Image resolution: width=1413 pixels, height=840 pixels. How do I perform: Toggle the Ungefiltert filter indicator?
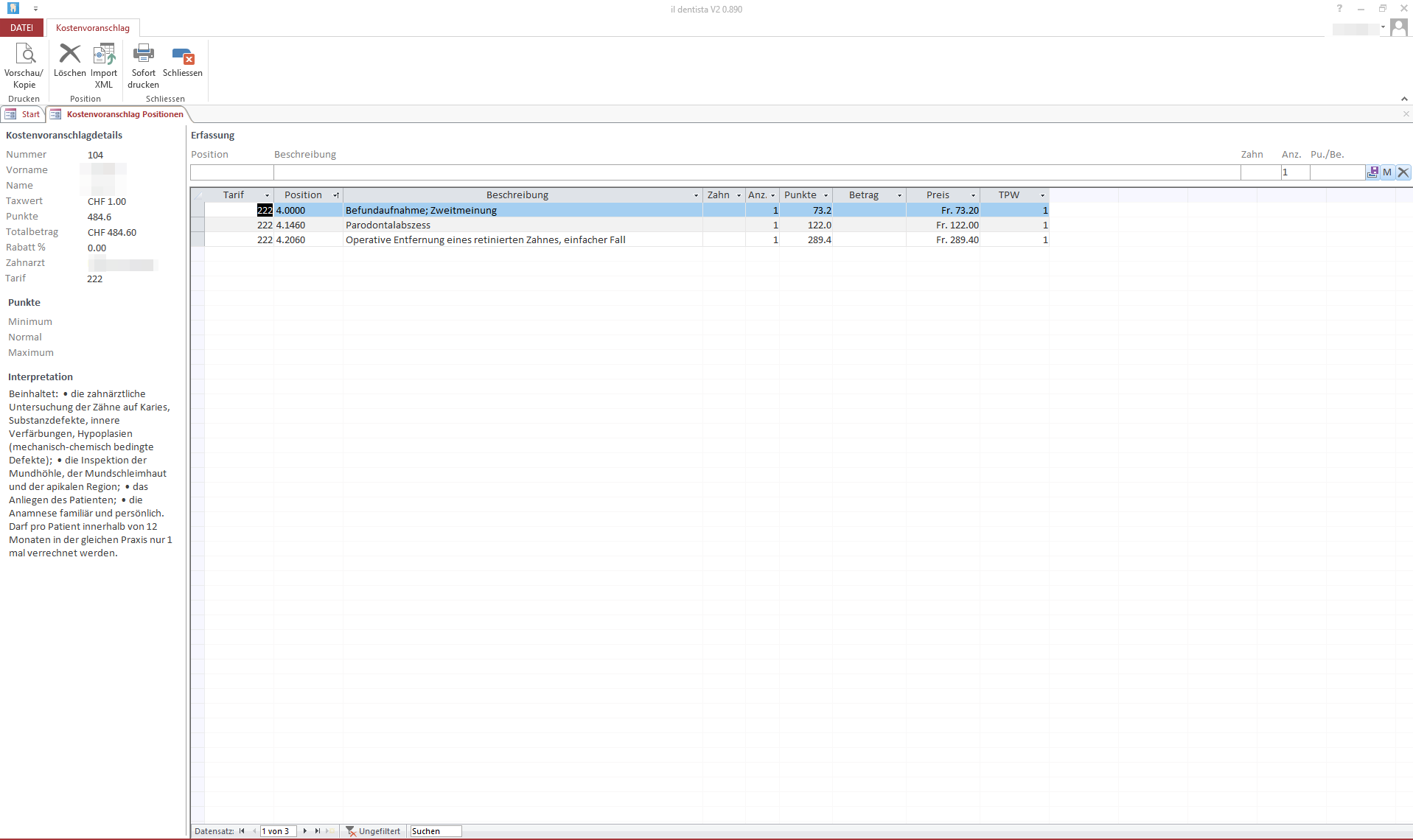[x=373, y=831]
